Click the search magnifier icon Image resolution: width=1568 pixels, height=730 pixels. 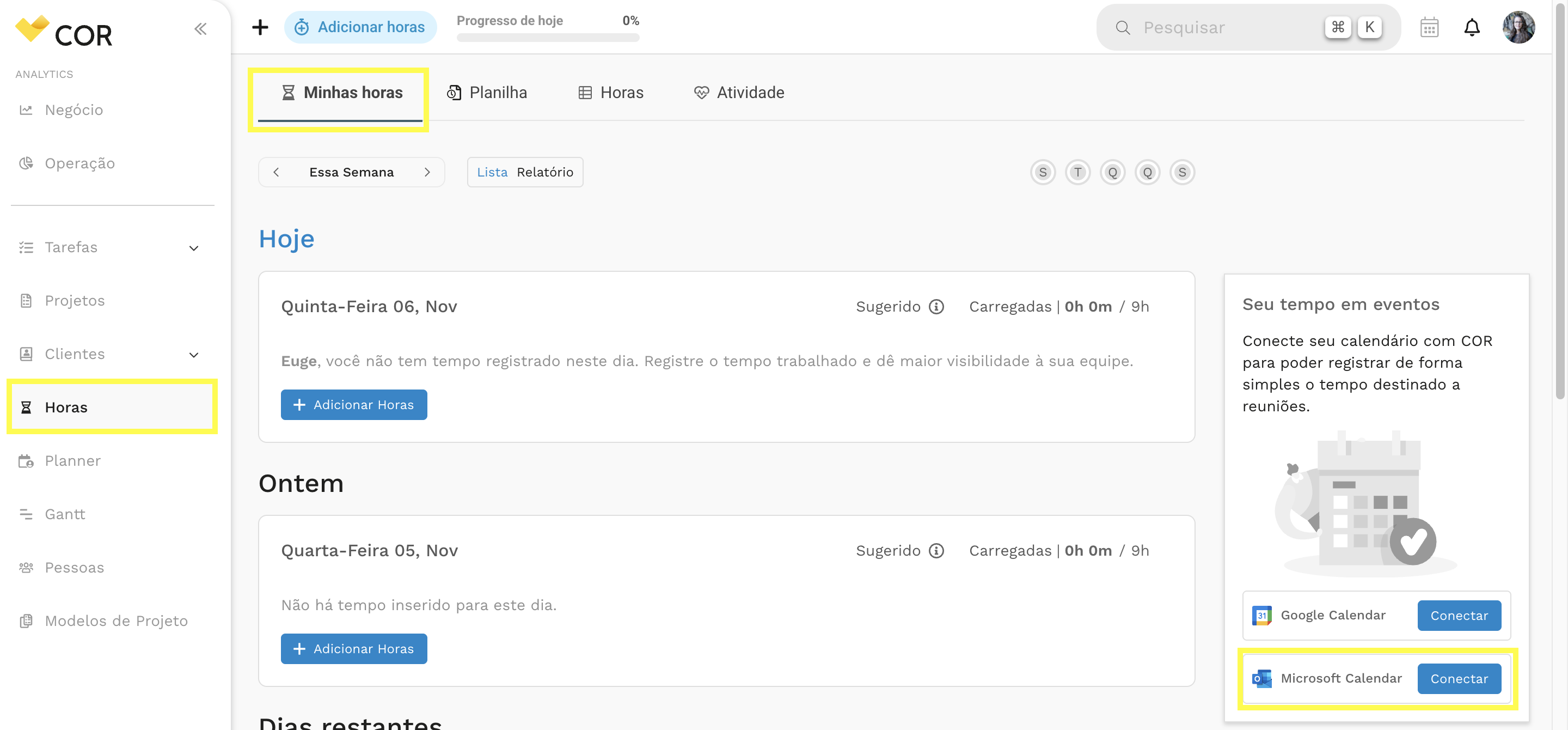1123,28
